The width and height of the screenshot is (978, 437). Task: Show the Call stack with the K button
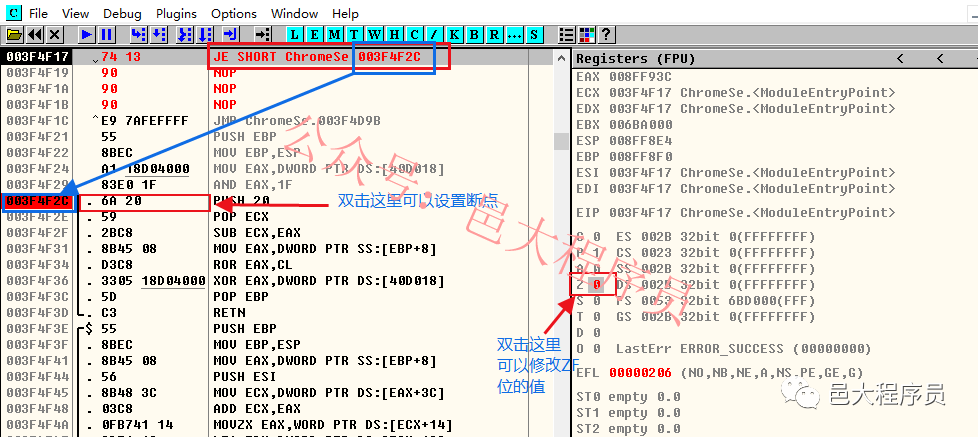[454, 34]
